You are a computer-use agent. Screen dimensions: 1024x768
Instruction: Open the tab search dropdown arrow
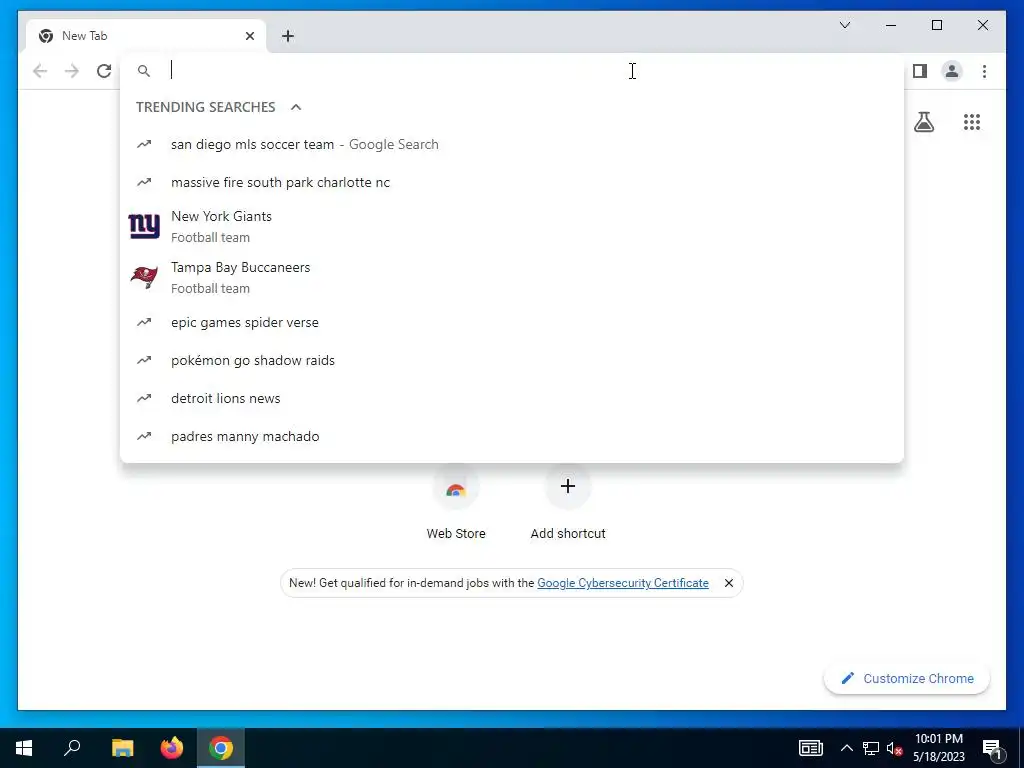click(x=845, y=25)
